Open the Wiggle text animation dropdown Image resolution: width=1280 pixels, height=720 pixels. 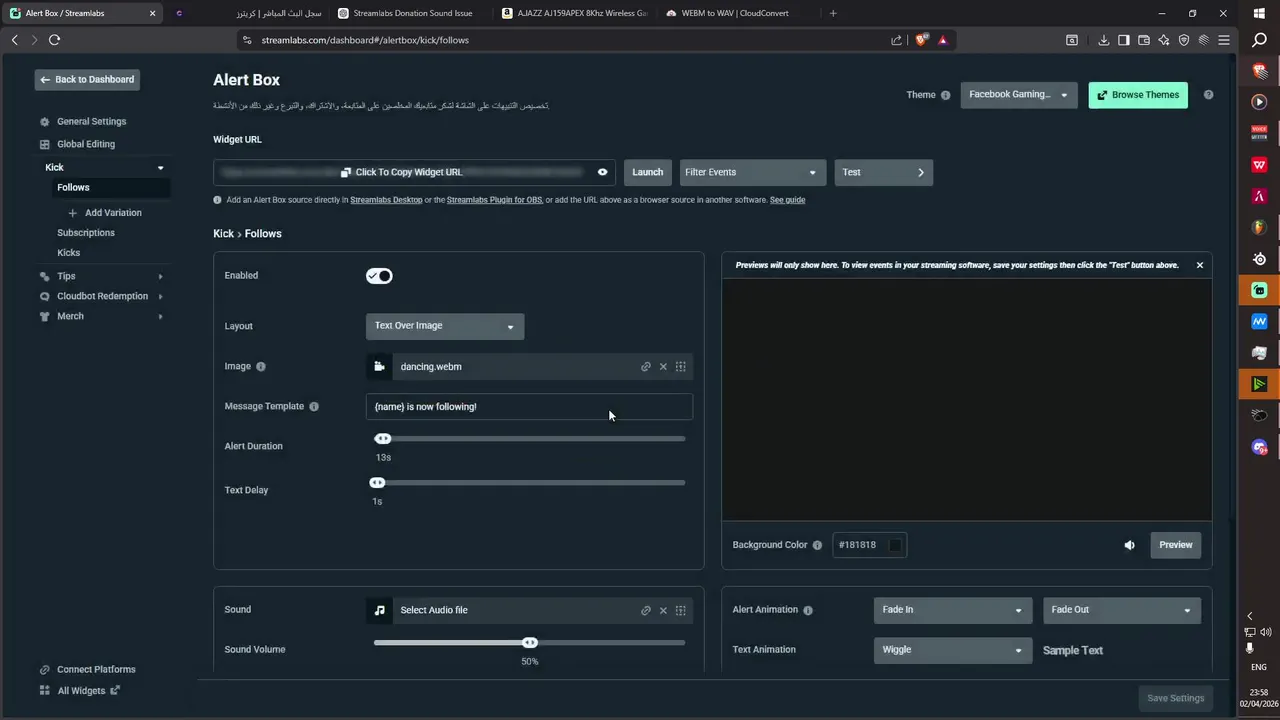[x=953, y=650]
